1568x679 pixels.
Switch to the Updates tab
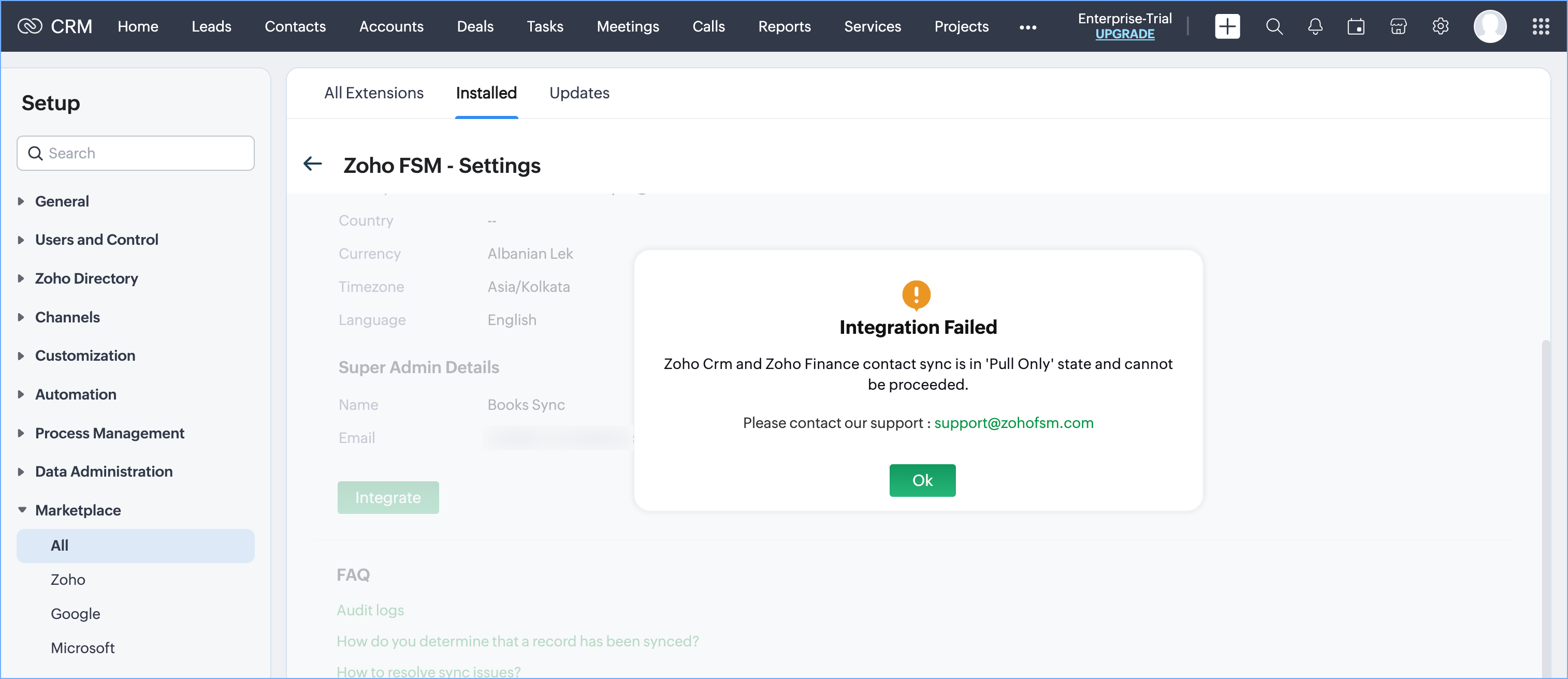click(x=579, y=93)
